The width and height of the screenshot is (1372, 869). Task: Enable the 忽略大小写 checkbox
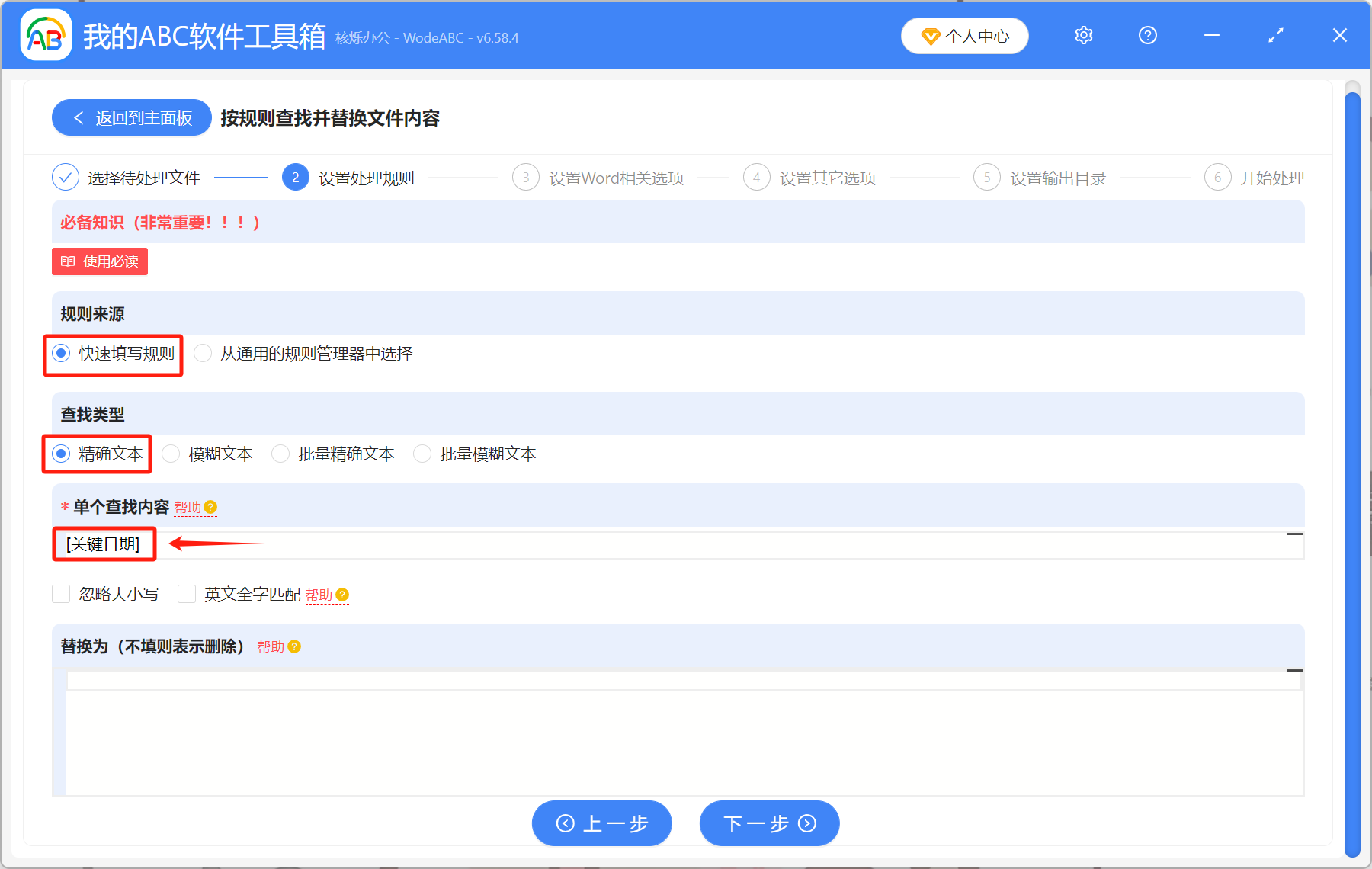[61, 594]
